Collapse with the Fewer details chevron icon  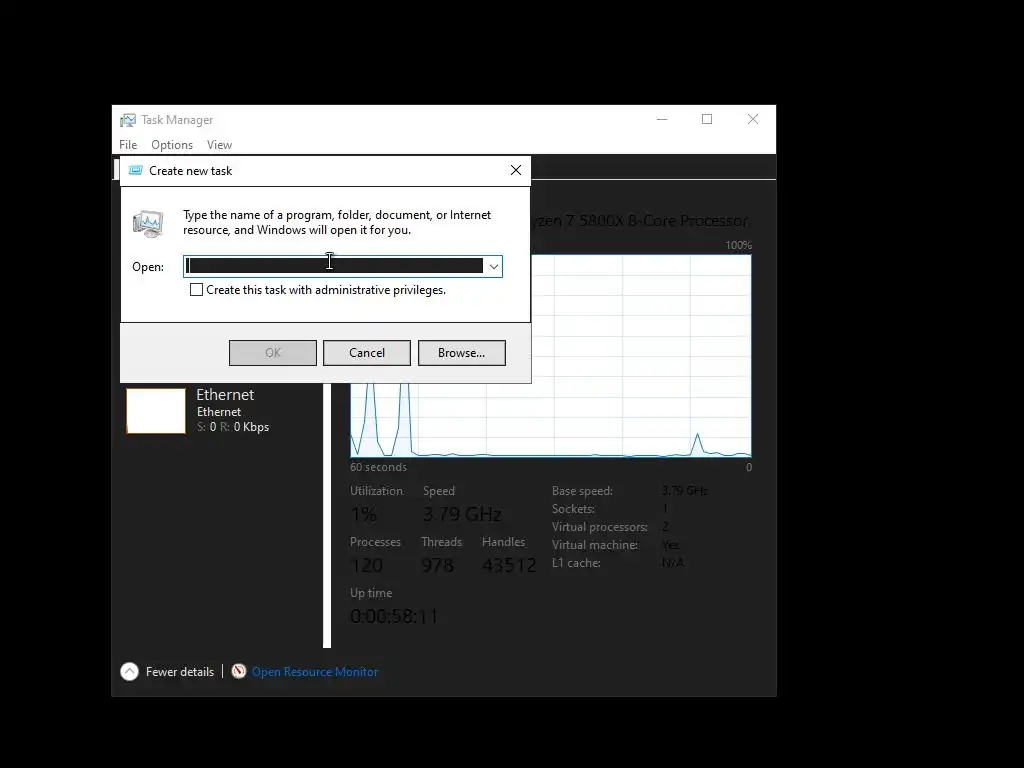(129, 671)
